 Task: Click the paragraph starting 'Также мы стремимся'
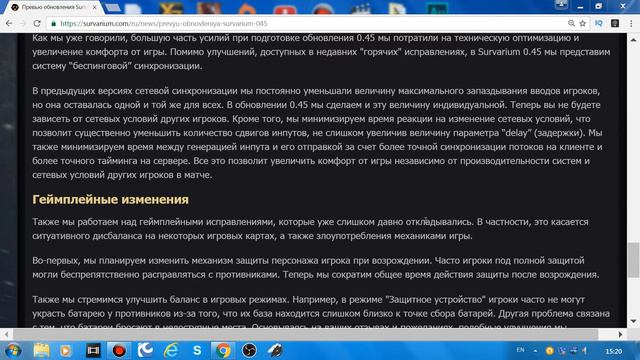pos(321,311)
